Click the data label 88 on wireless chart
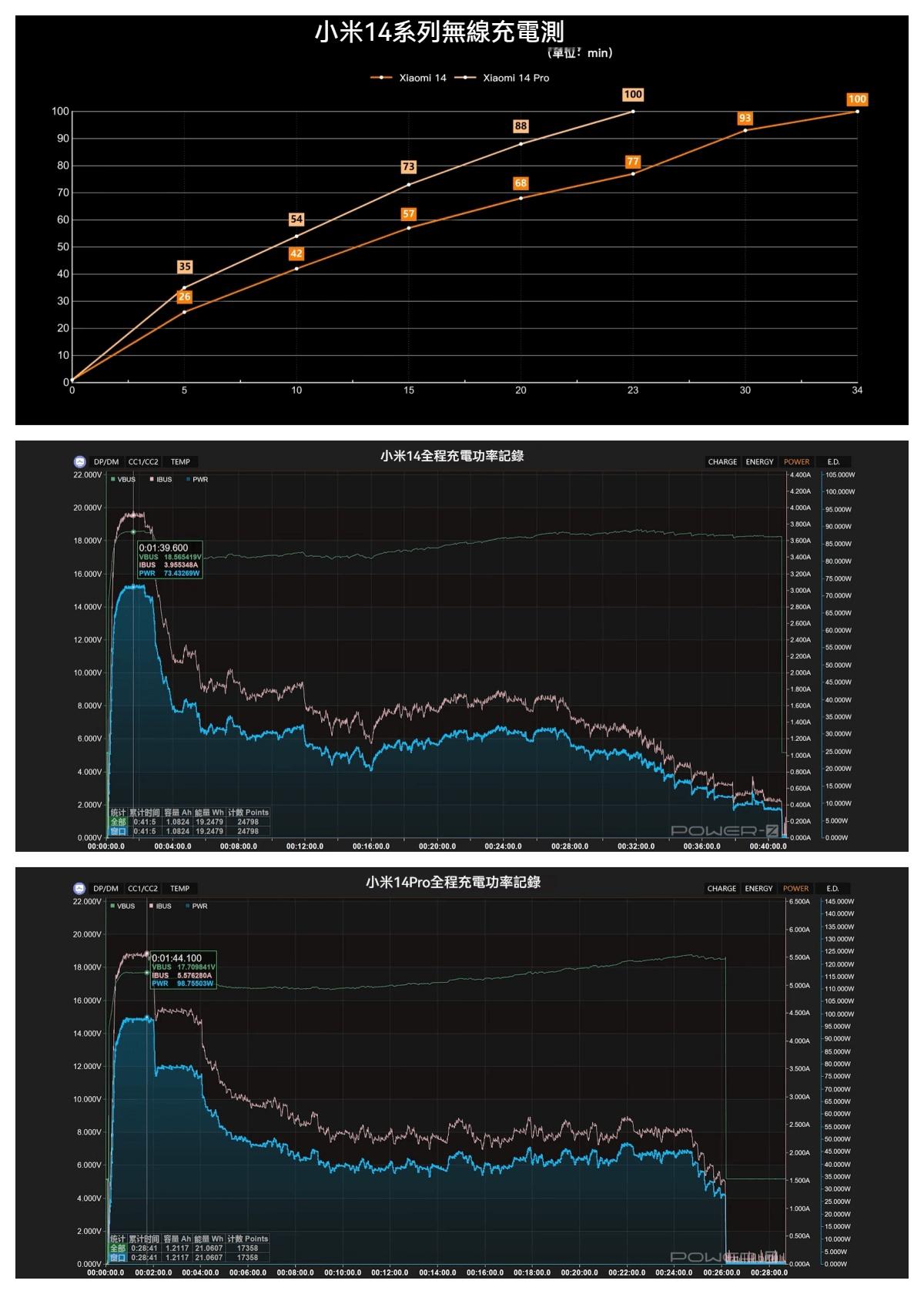This screenshot has height=1294, width=924. [x=521, y=126]
